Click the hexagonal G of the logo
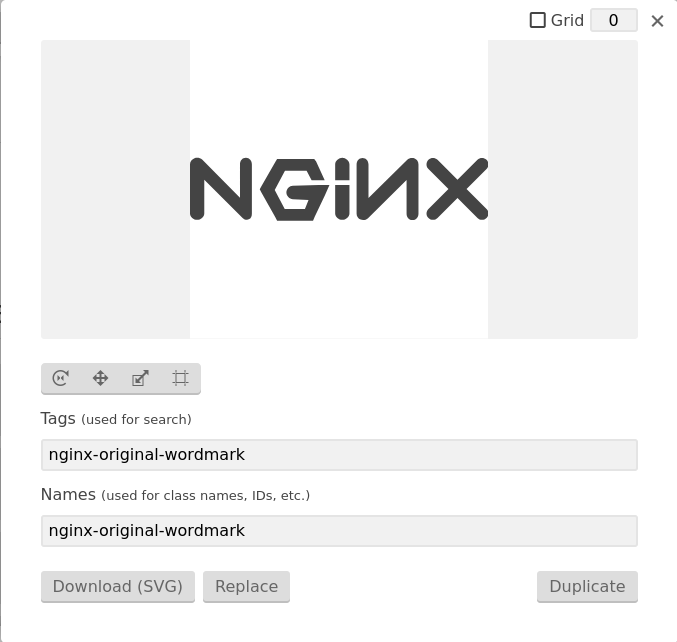The width and height of the screenshot is (677, 642). 294,190
